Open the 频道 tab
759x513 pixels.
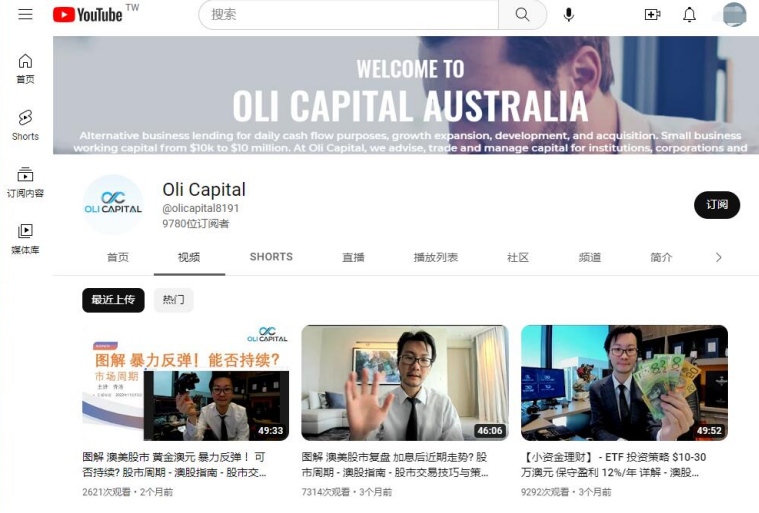point(590,257)
